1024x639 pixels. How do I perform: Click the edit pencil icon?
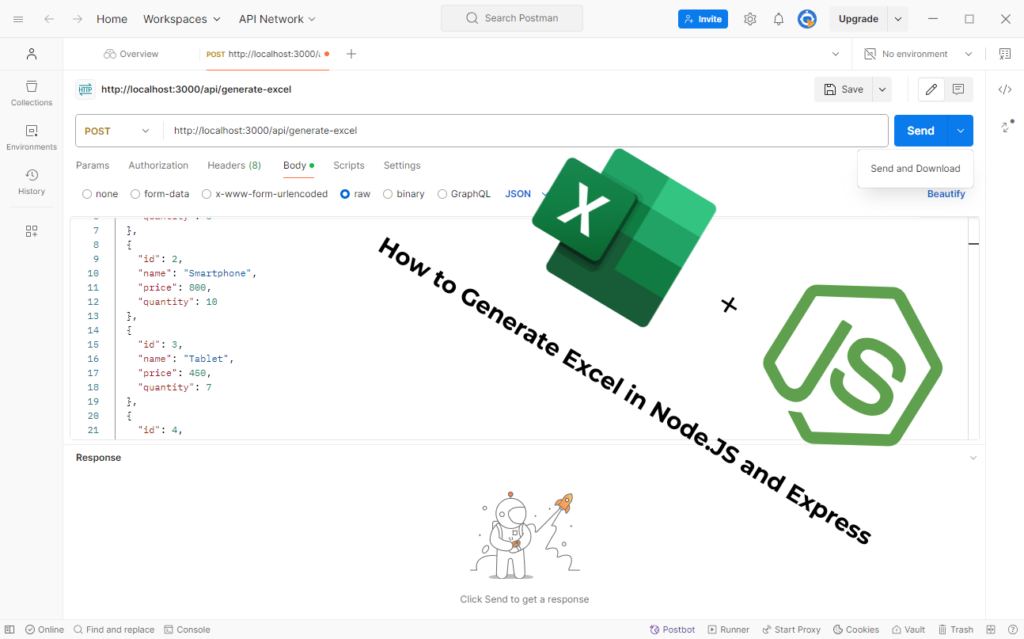pos(931,90)
